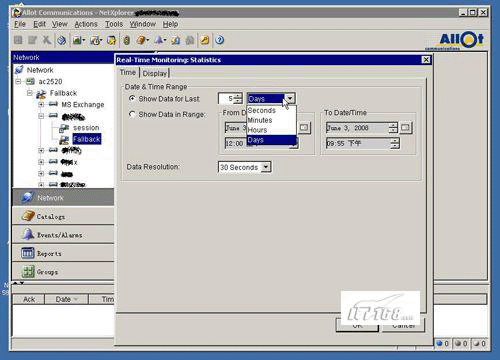Click the first grayed-out toolbar icon

[18, 40]
